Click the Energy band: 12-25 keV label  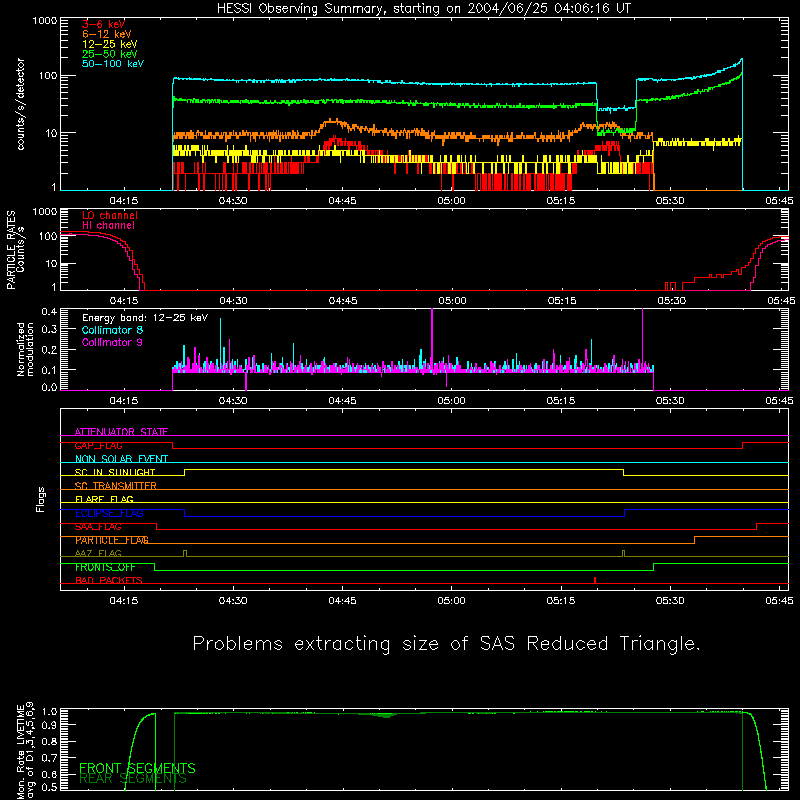tap(145, 318)
